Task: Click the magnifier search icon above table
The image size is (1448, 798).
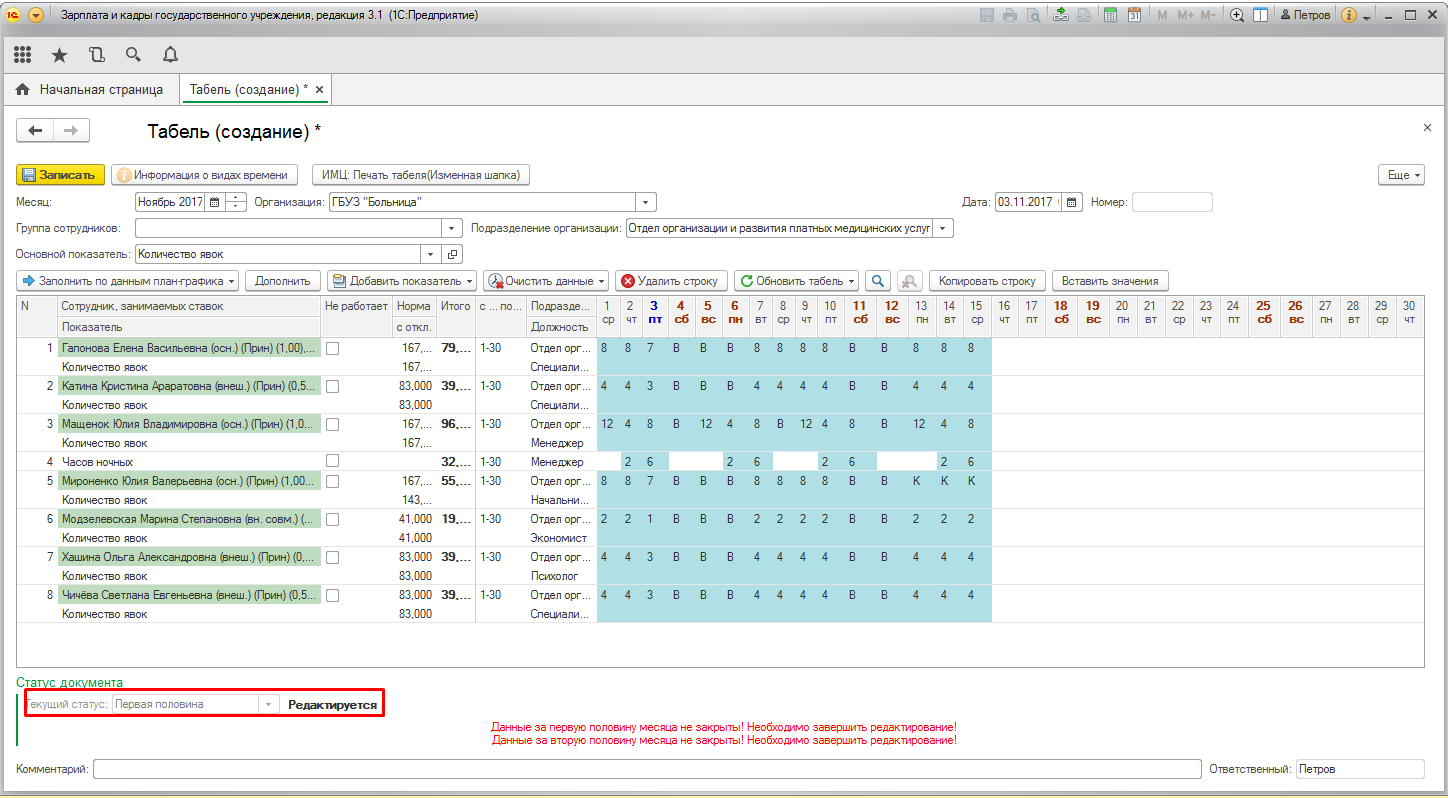Action: pyautogui.click(x=877, y=281)
